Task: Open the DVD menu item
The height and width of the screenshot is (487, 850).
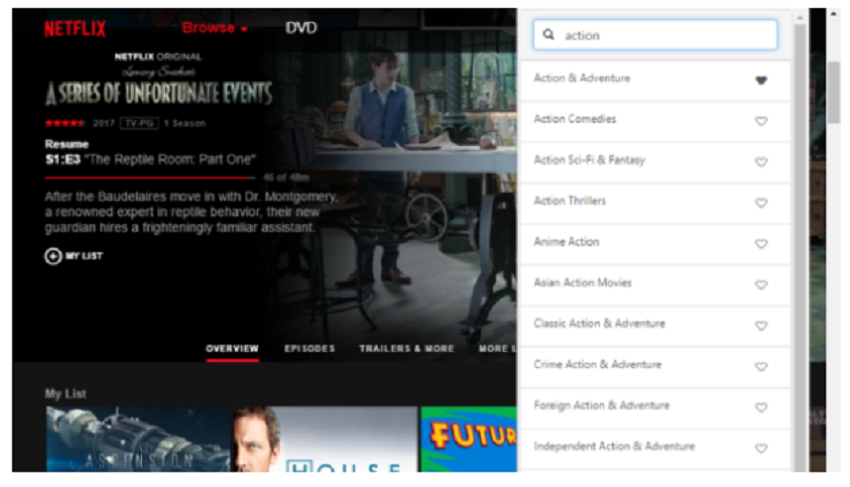Action: click(301, 28)
